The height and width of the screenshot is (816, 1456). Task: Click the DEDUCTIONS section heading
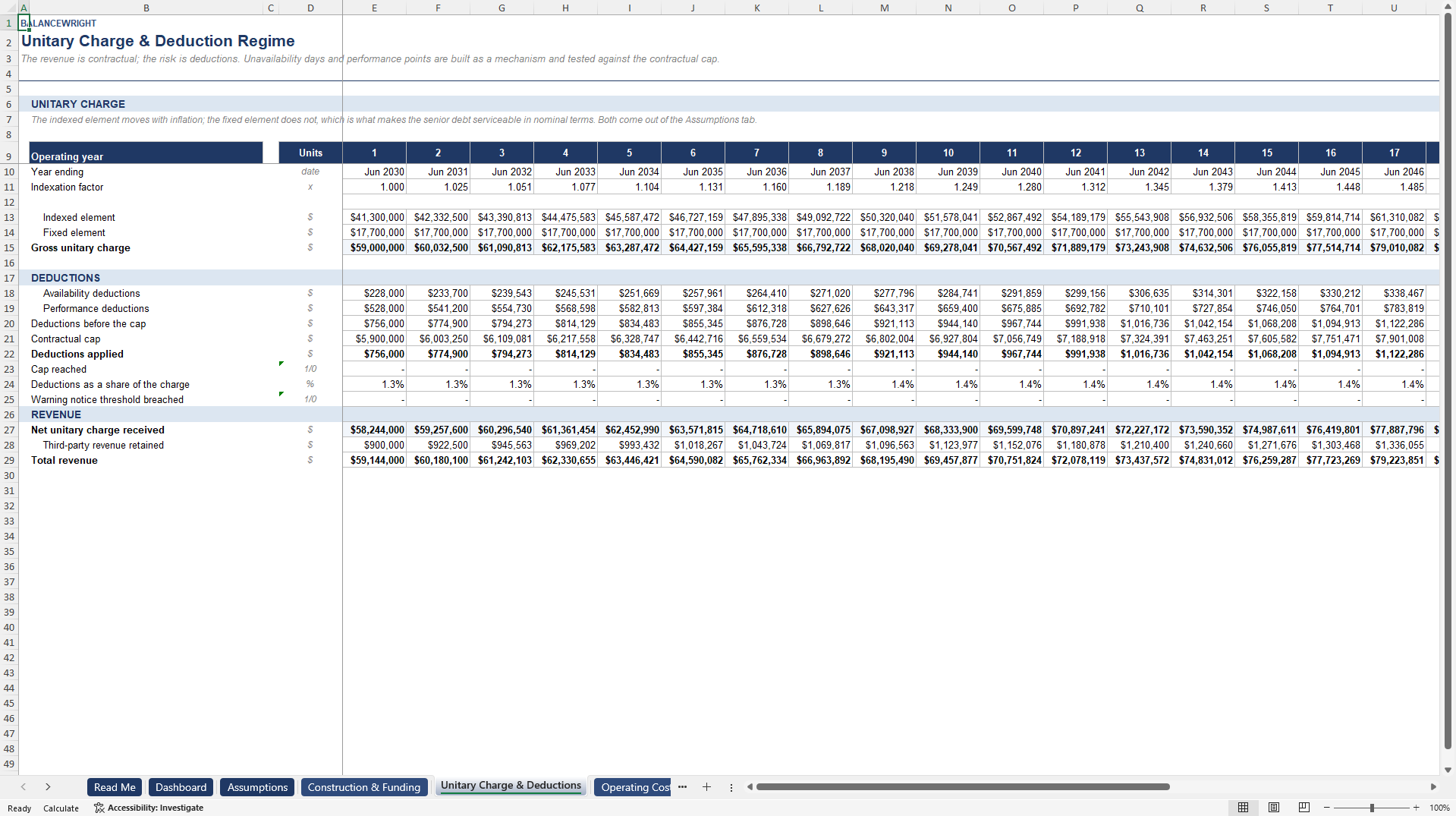65,278
